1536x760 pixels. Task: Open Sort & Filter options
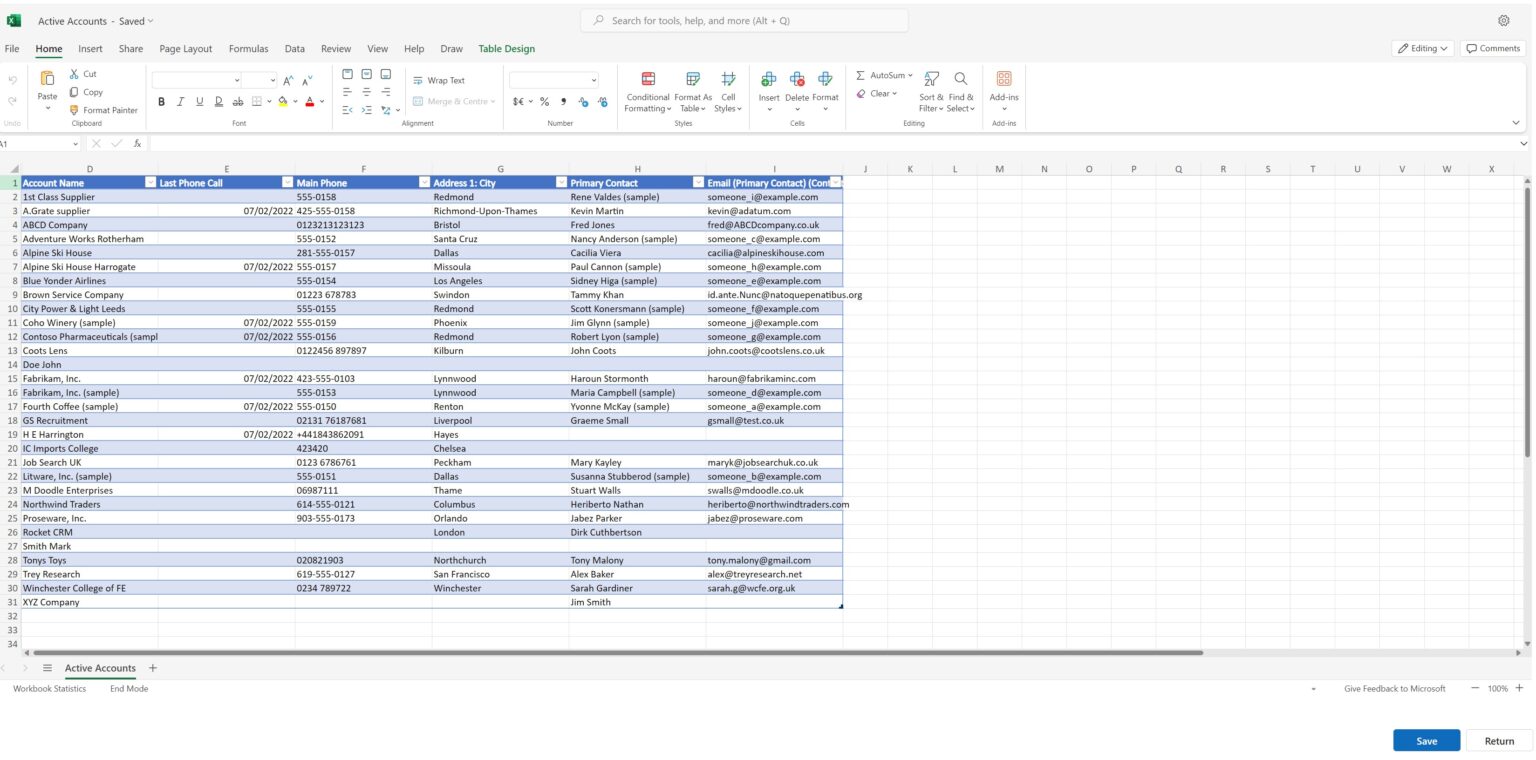coord(931,90)
